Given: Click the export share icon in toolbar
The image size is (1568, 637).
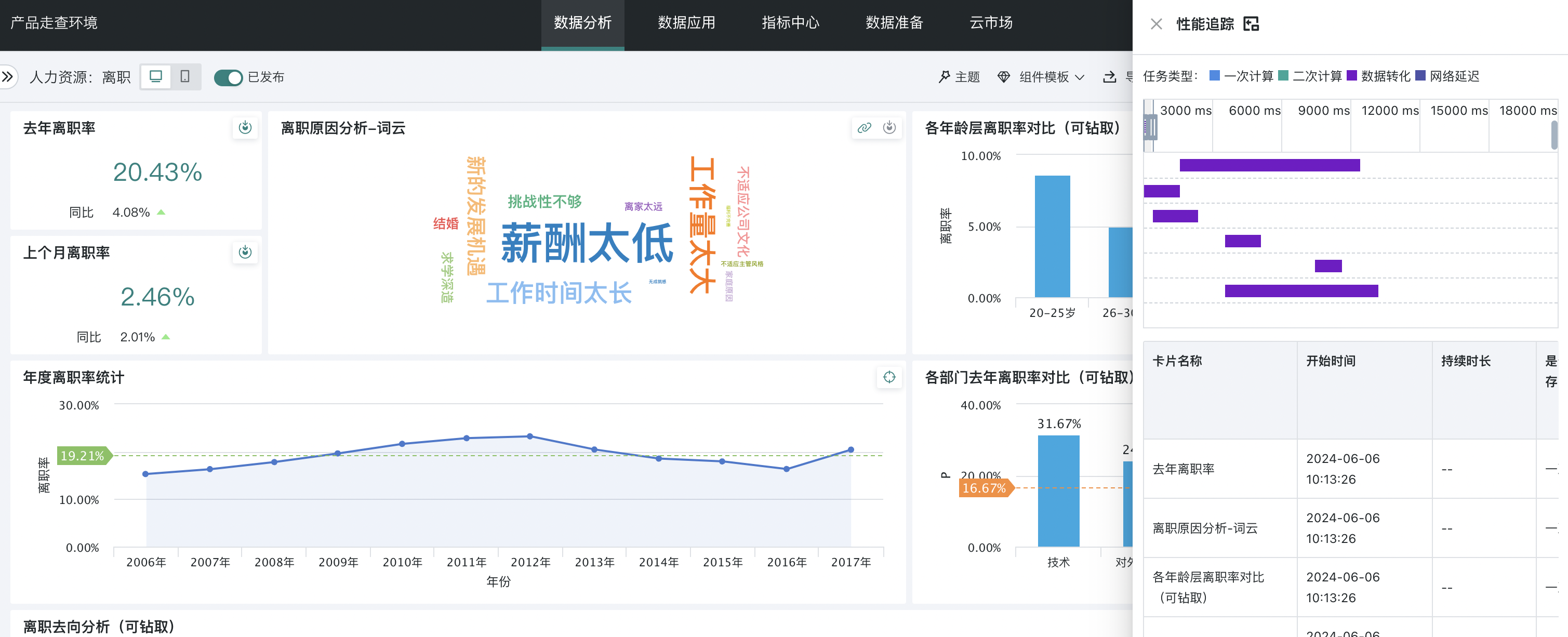Looking at the screenshot, I should click(x=1110, y=77).
